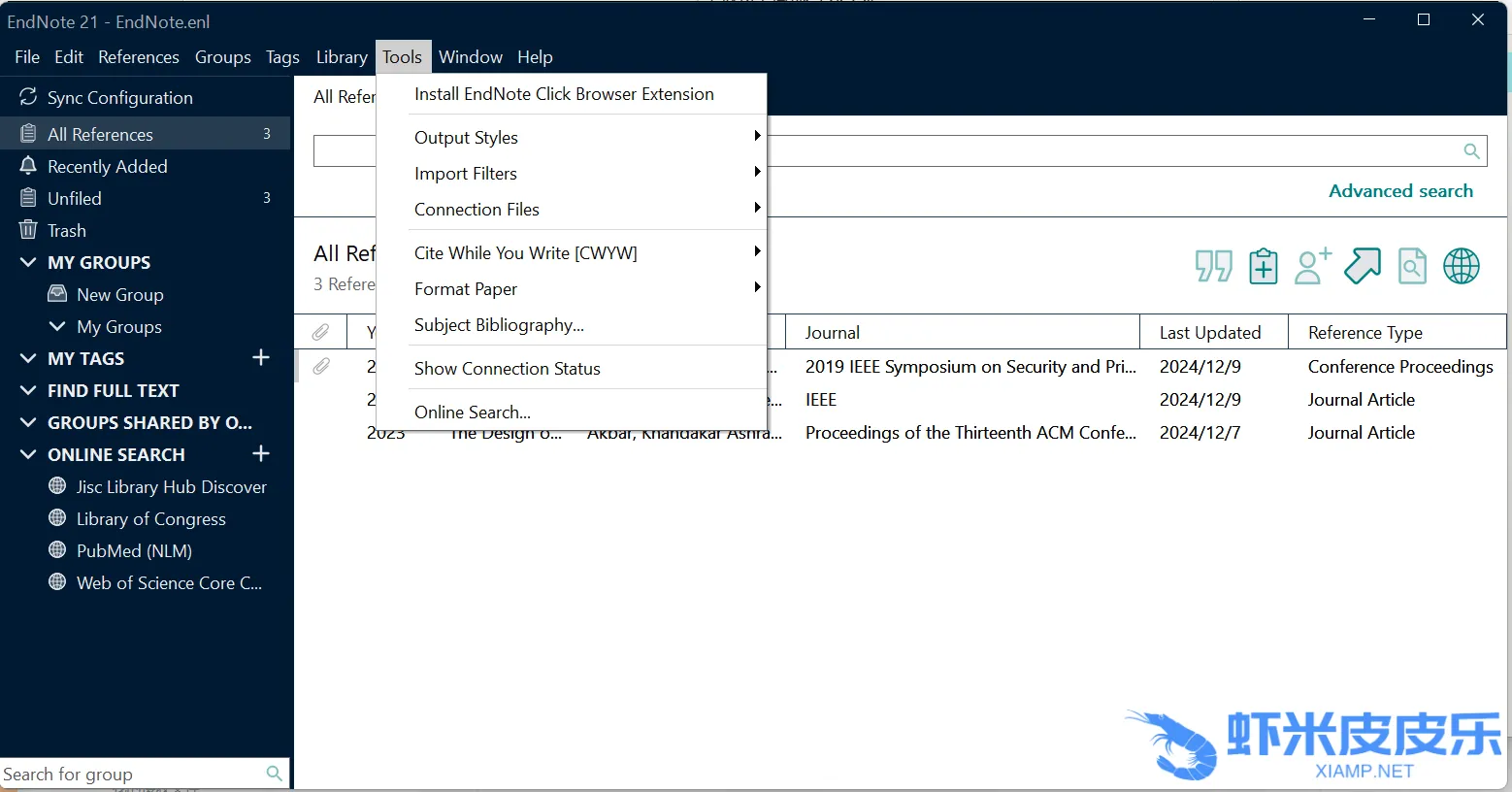Click the magnifier icon in search bar

(1471, 151)
